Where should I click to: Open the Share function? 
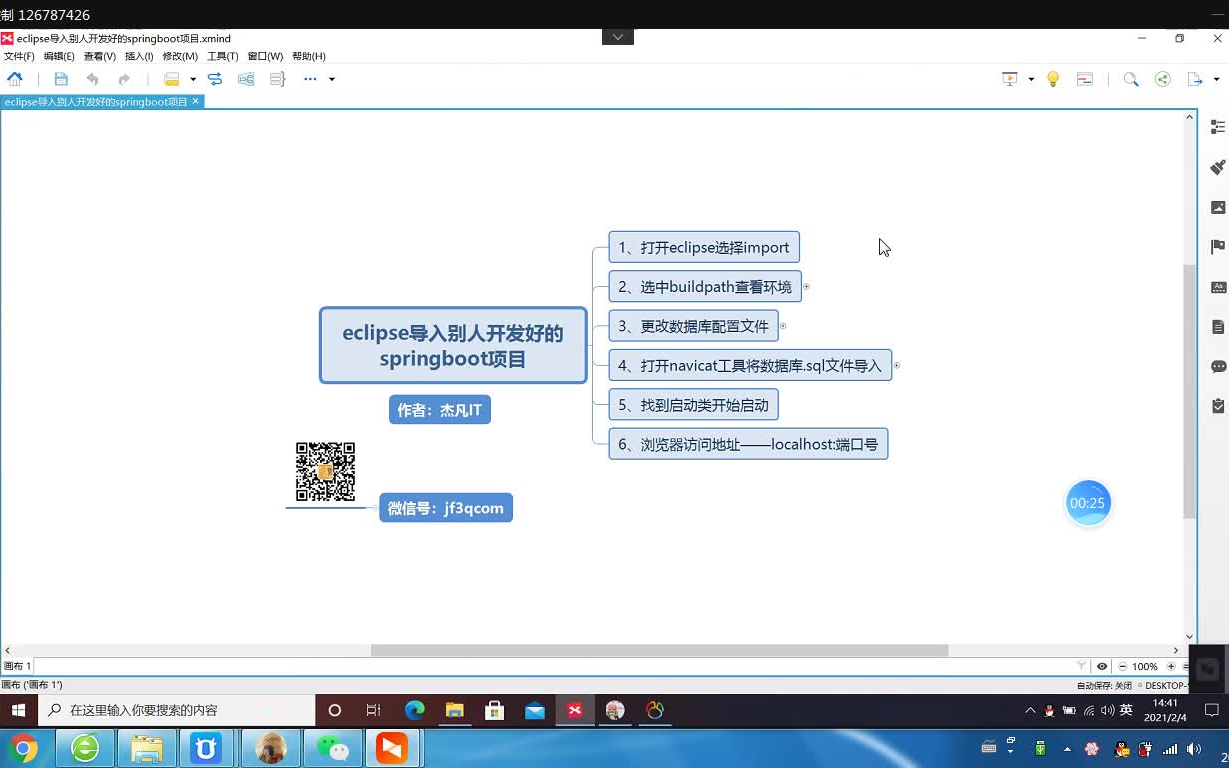pos(1162,79)
